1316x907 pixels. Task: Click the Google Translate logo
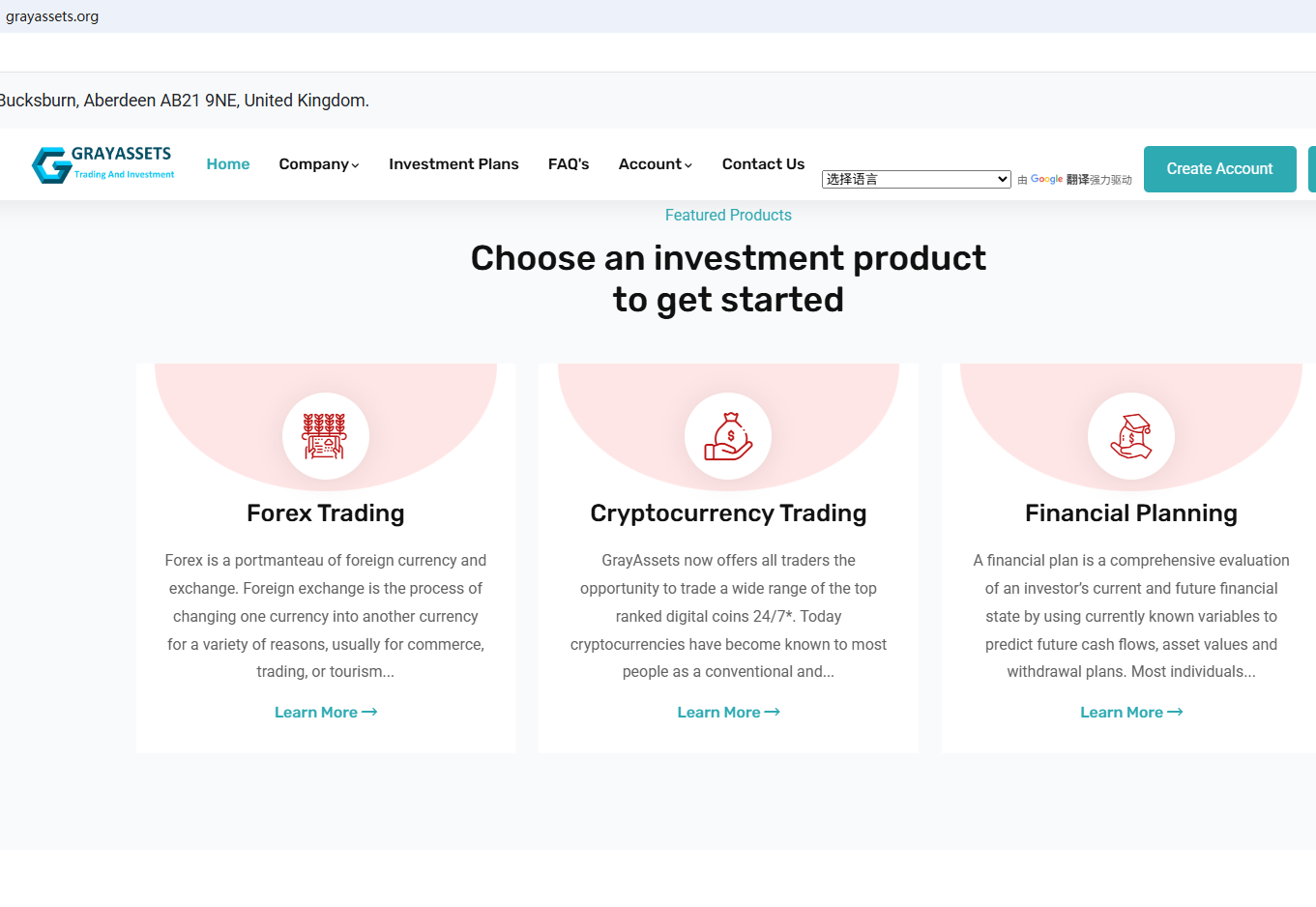pos(1046,179)
